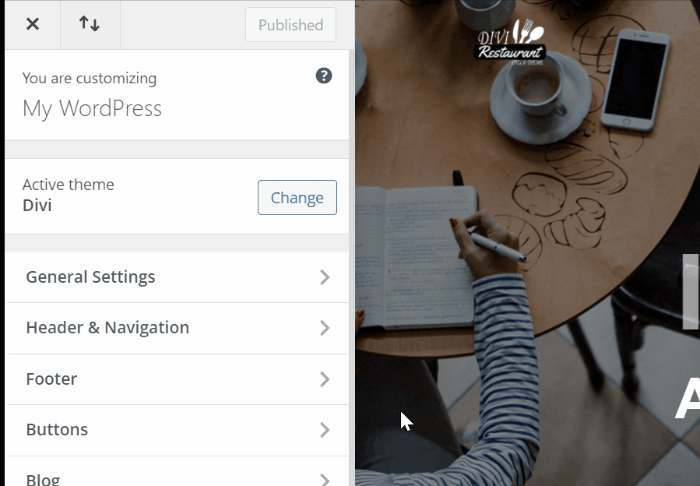Viewport: 700px width, 486px height.
Task: Expand Header & Navigation chevron arrow
Action: coord(325,328)
